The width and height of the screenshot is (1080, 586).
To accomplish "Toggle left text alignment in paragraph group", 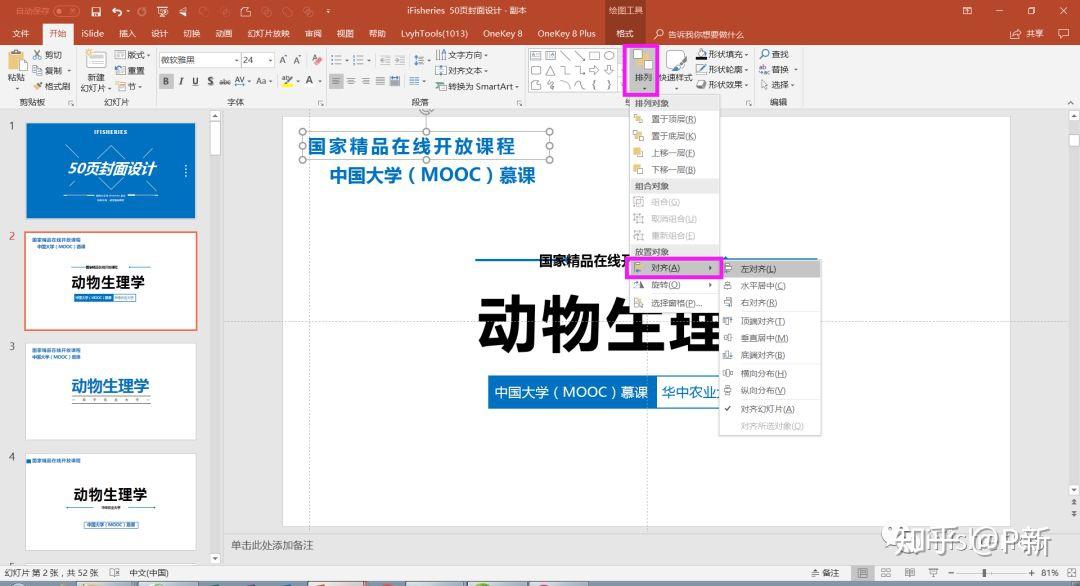I will pyautogui.click(x=336, y=81).
